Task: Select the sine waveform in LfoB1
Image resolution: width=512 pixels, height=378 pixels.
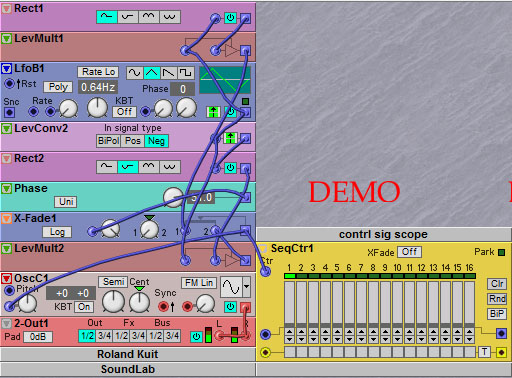Action: (x=135, y=72)
